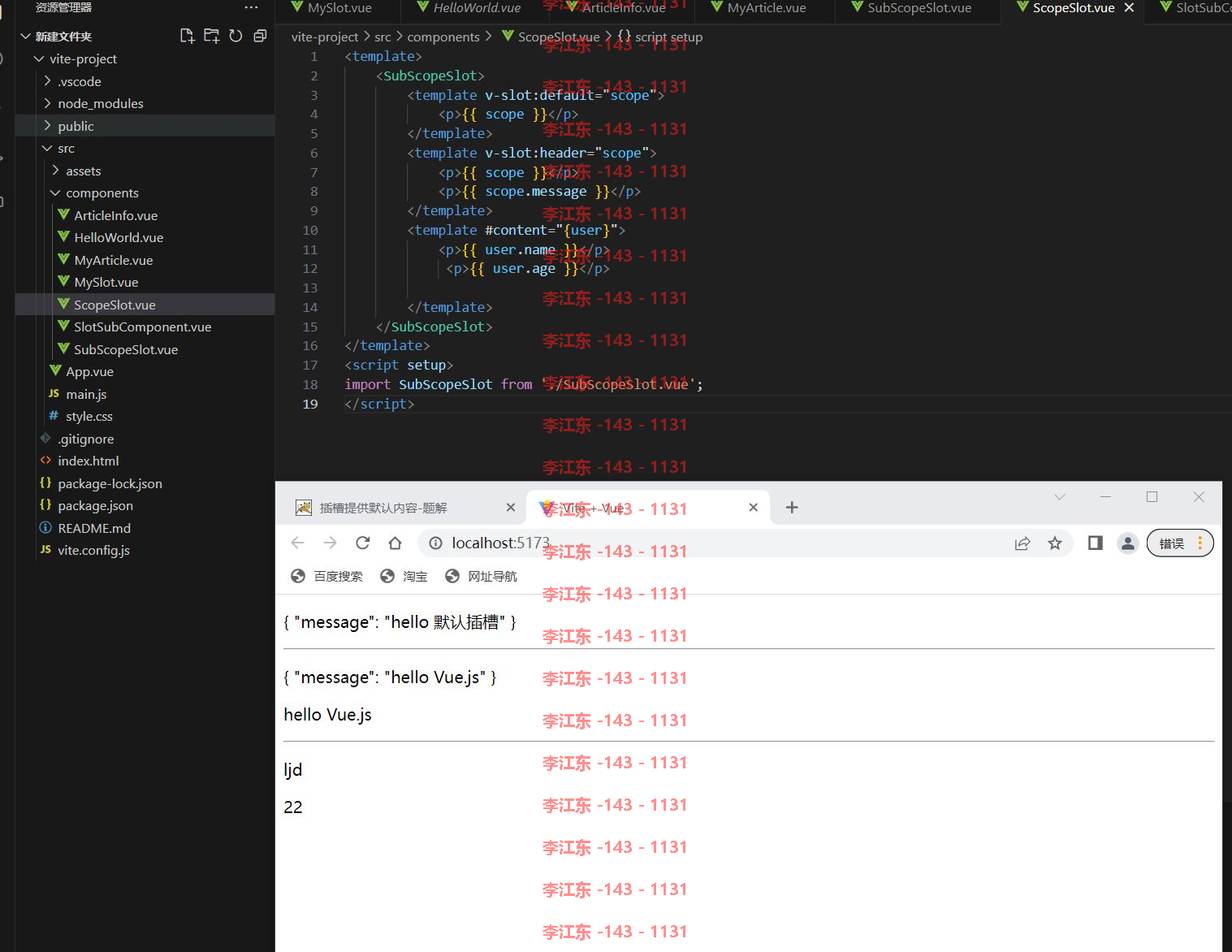Switch to SubScopeSlot.vue editor tab
1232x952 pixels.
[x=919, y=8]
